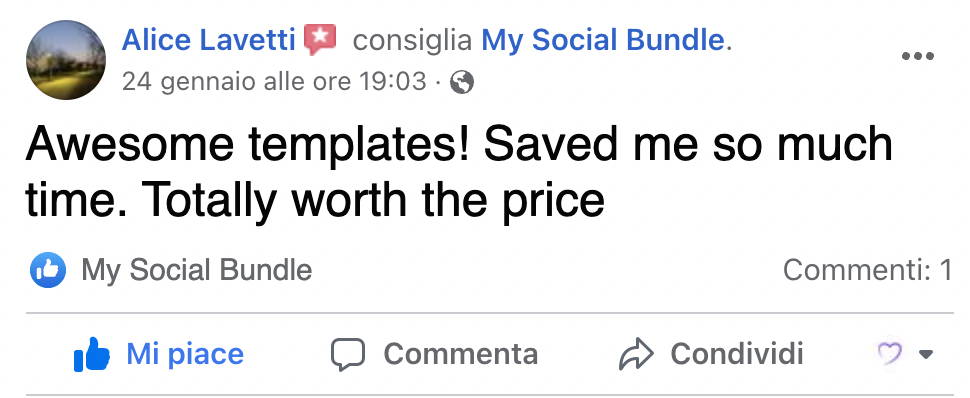Image resolution: width=970 pixels, height=398 pixels.
Task: Click the blue like reaction icon
Action: pos(48,270)
